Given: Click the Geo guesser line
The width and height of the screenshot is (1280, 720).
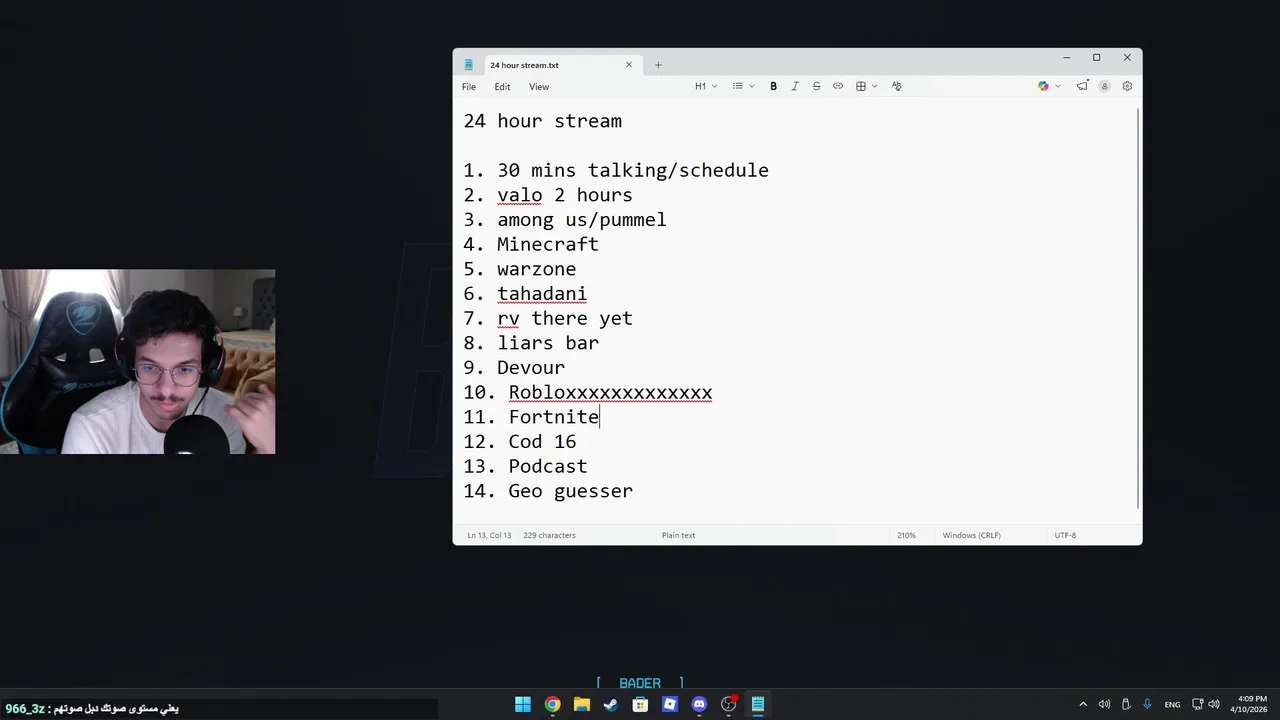Looking at the screenshot, I should [x=548, y=491].
